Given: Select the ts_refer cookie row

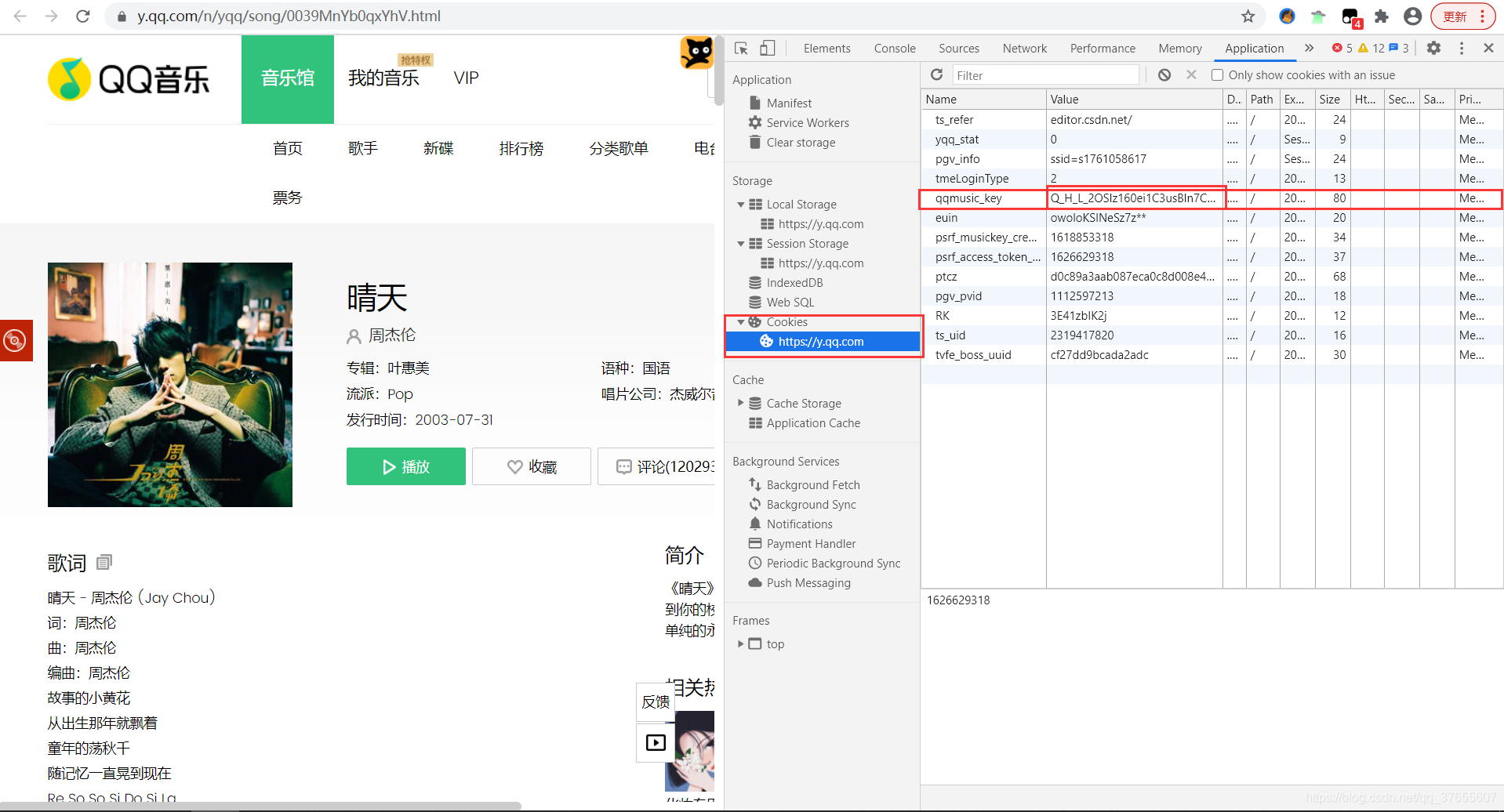Looking at the screenshot, I should click(x=1212, y=120).
